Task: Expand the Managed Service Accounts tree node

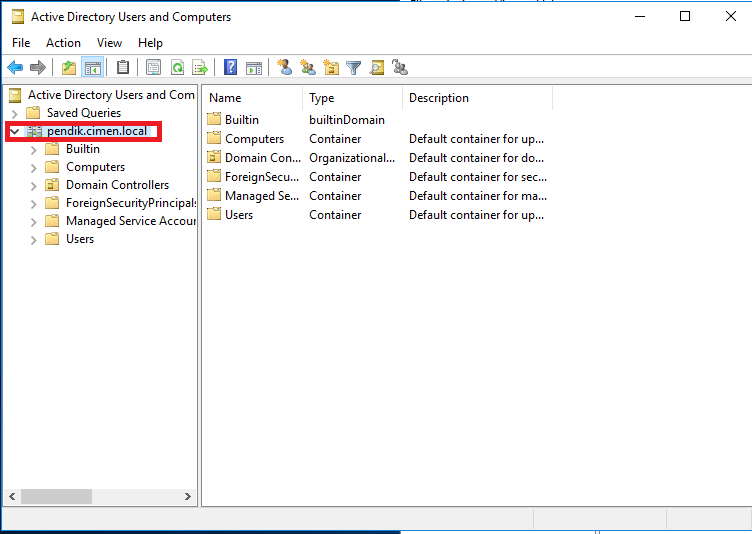Action: pos(34,222)
